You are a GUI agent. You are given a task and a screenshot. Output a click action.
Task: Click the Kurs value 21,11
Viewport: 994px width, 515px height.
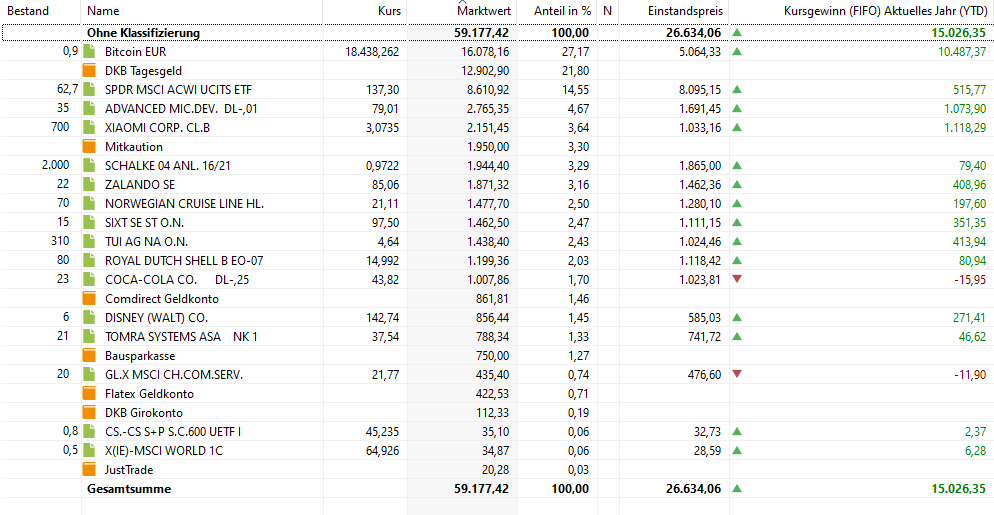click(387, 204)
